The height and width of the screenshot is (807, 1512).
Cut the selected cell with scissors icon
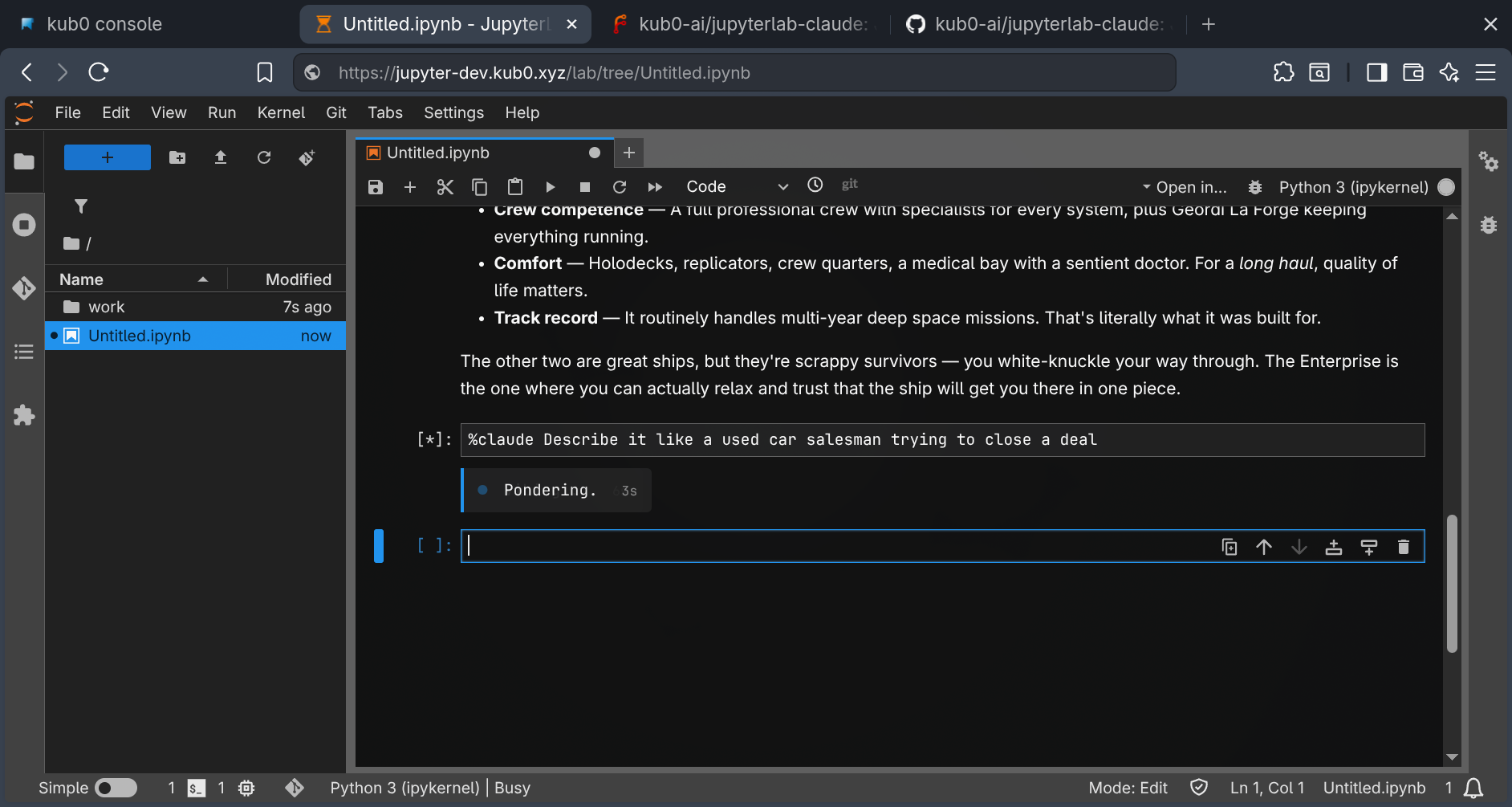pos(445,187)
